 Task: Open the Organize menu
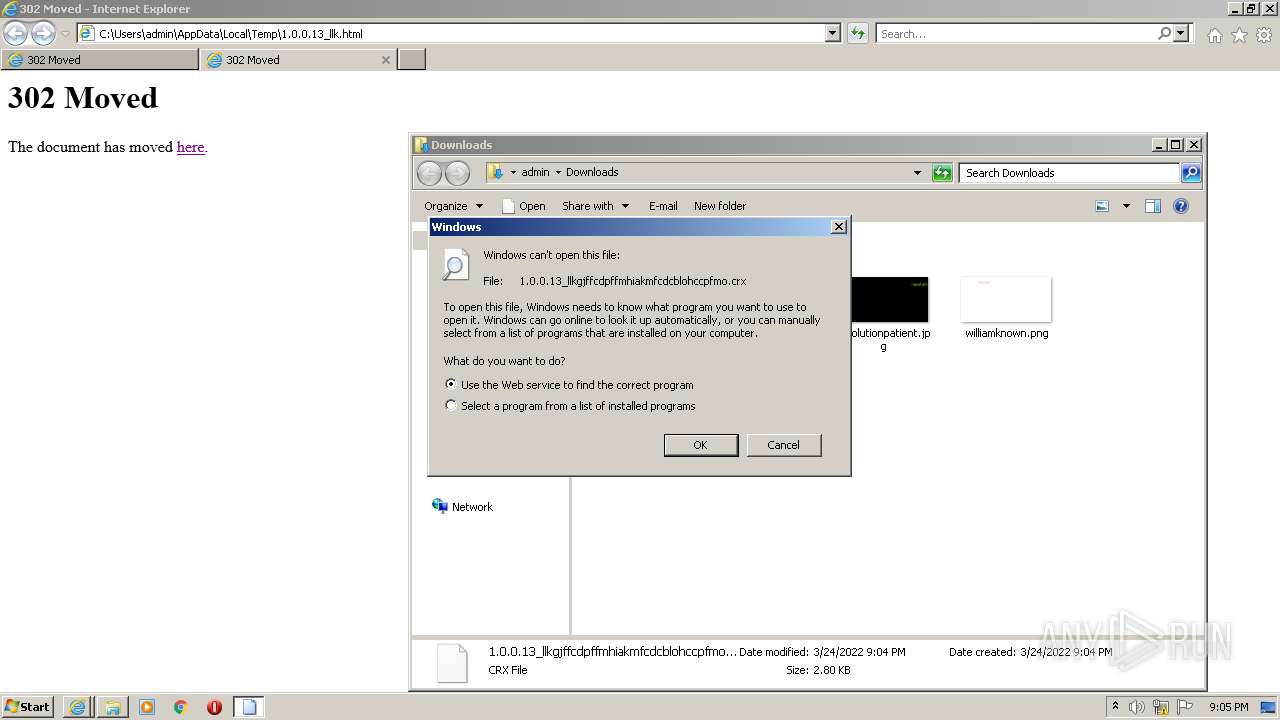pos(453,206)
